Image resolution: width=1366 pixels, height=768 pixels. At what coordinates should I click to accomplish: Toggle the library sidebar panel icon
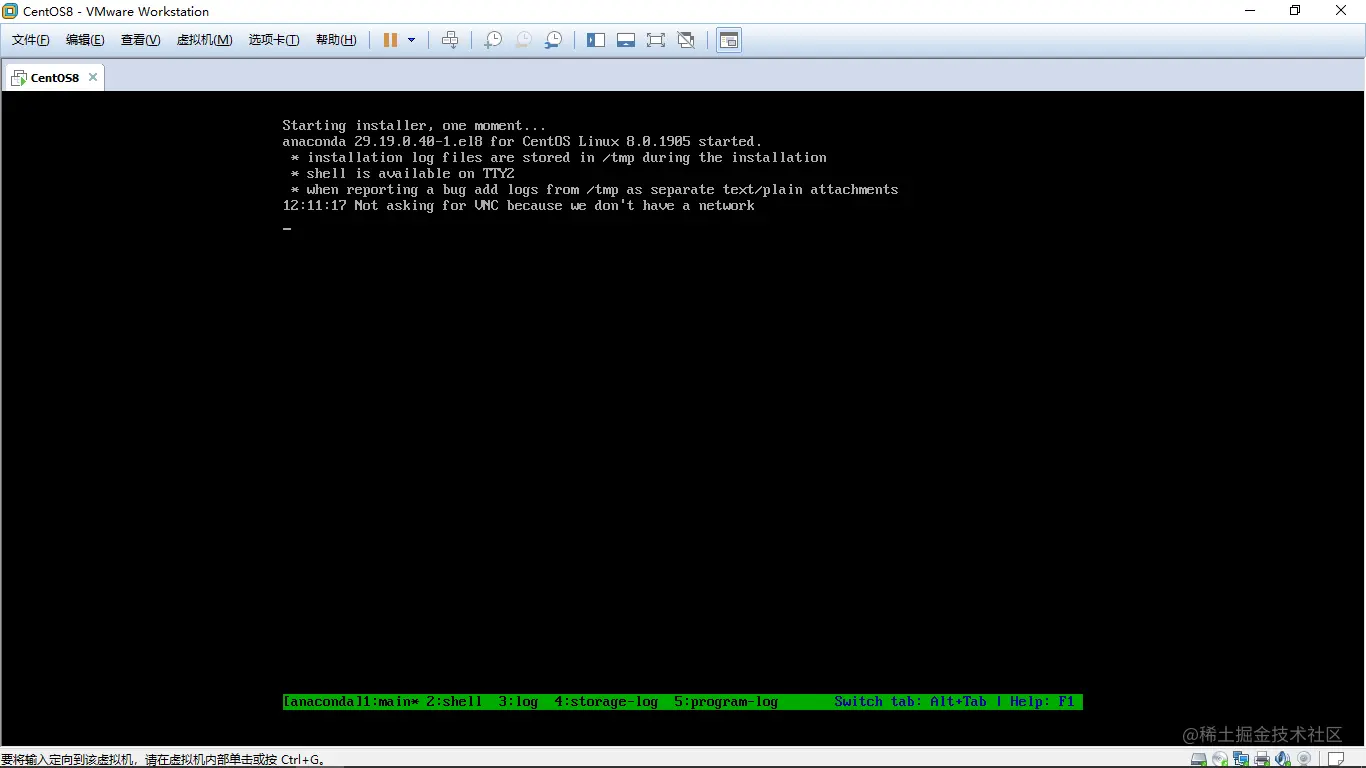pyautogui.click(x=596, y=40)
